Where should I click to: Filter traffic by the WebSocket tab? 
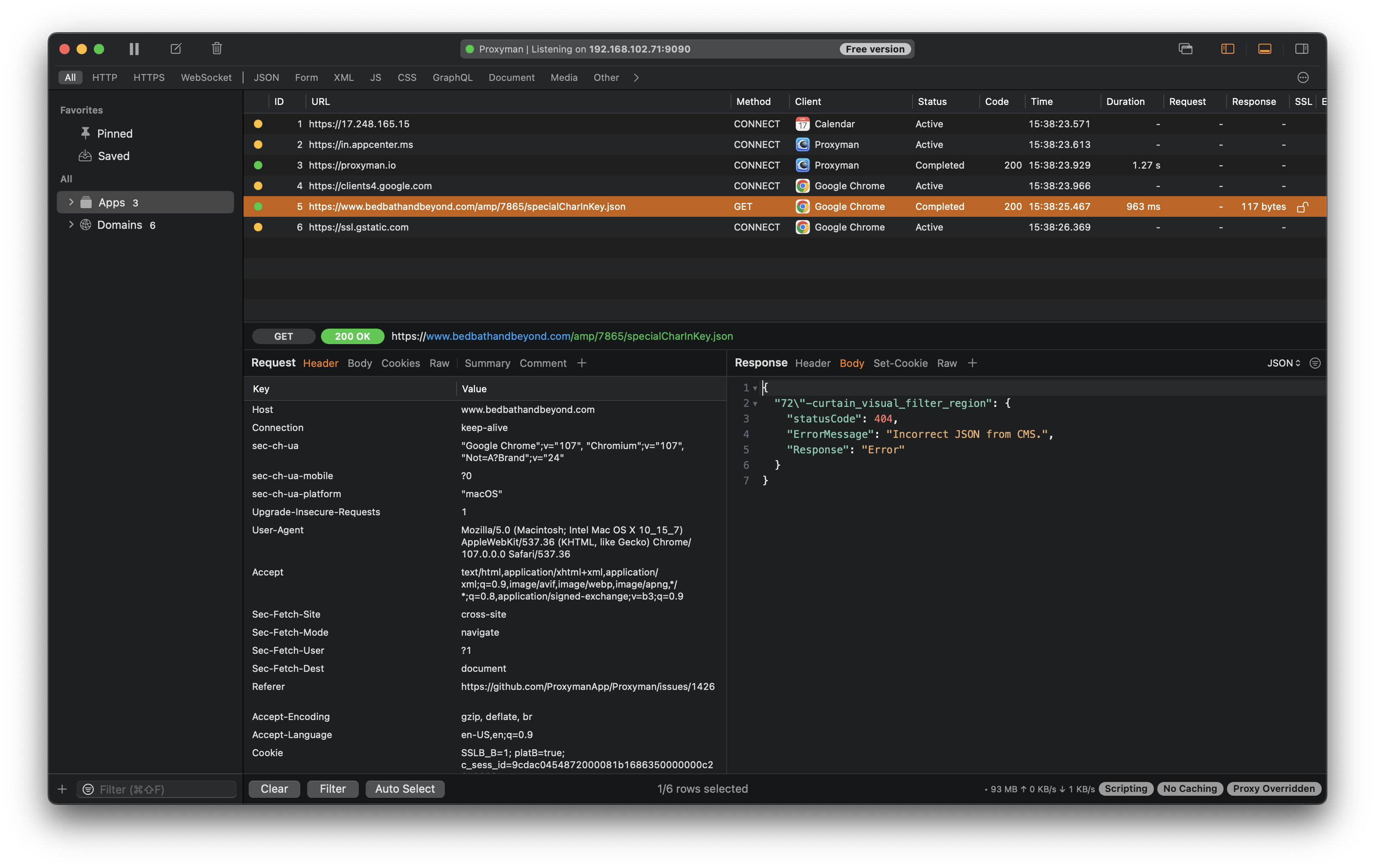[206, 78]
